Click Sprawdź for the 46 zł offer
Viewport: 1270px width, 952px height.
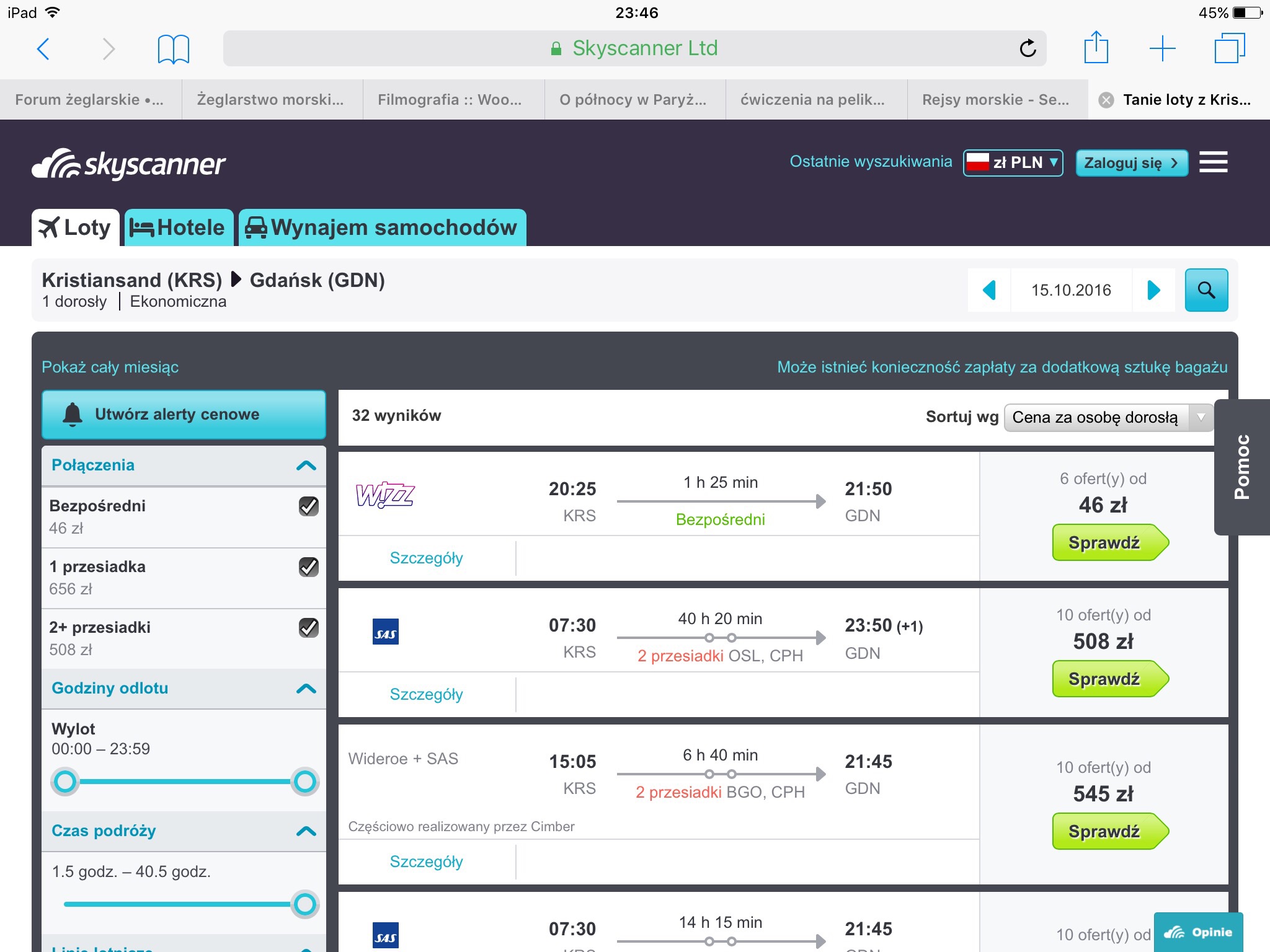click(x=1110, y=542)
